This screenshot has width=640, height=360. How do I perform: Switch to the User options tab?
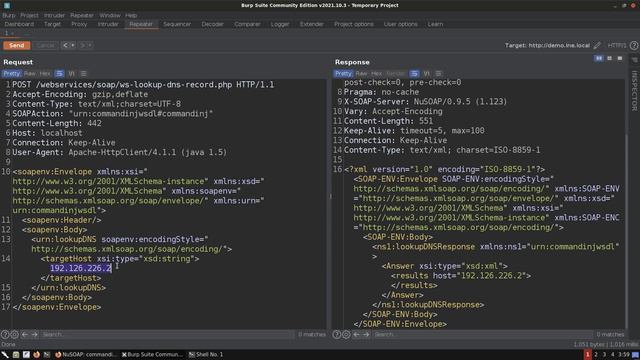point(401,24)
